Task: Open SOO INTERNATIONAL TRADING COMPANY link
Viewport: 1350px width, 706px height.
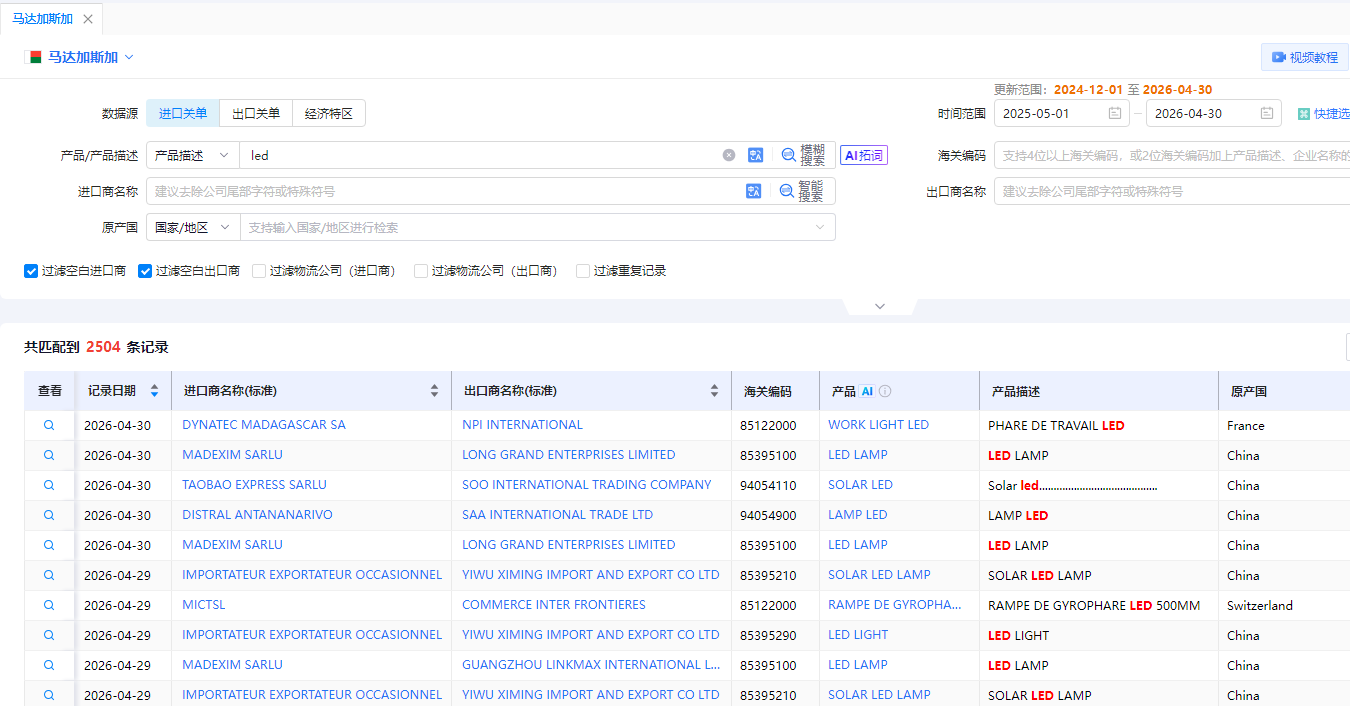Action: [587, 485]
